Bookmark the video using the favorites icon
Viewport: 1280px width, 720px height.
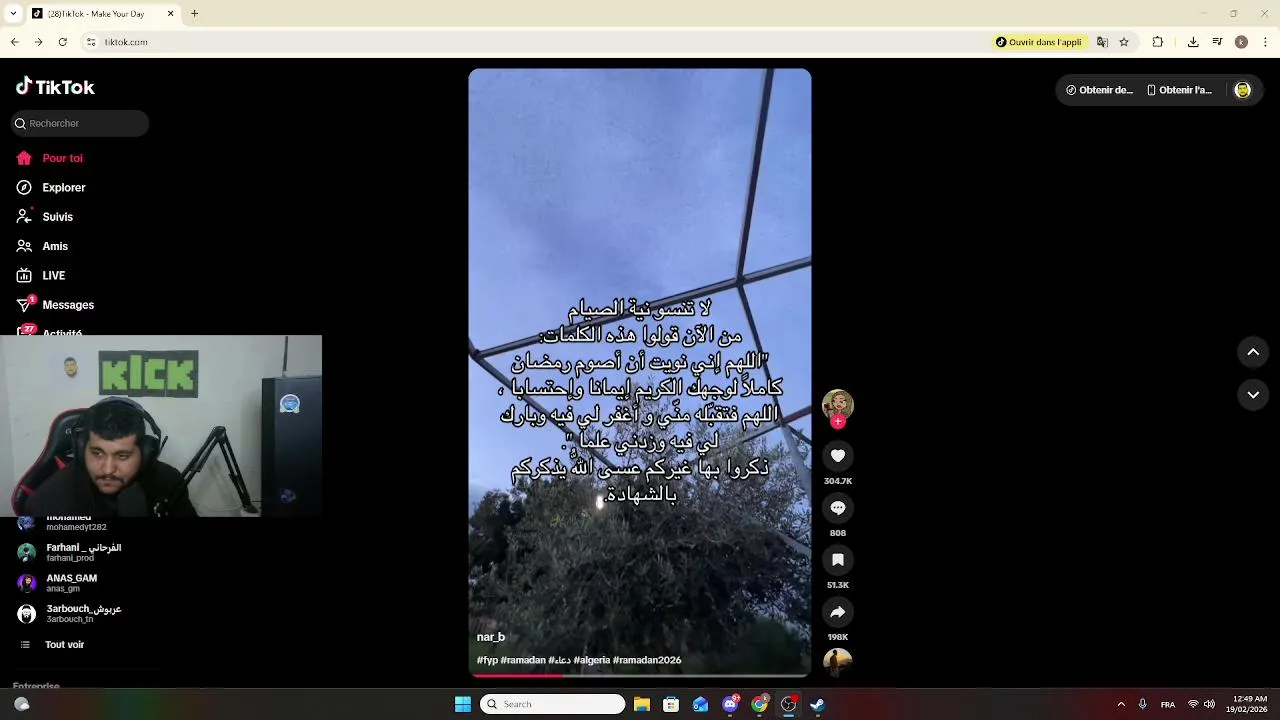click(x=838, y=560)
